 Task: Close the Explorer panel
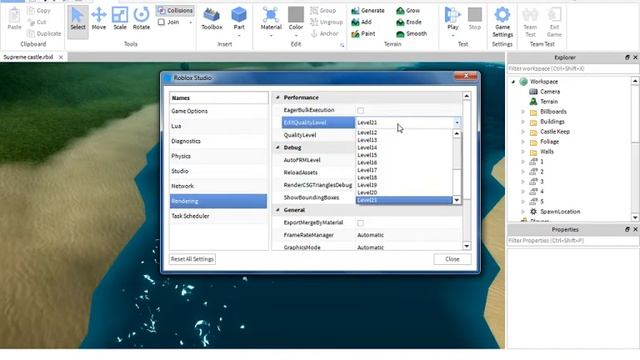635,58
